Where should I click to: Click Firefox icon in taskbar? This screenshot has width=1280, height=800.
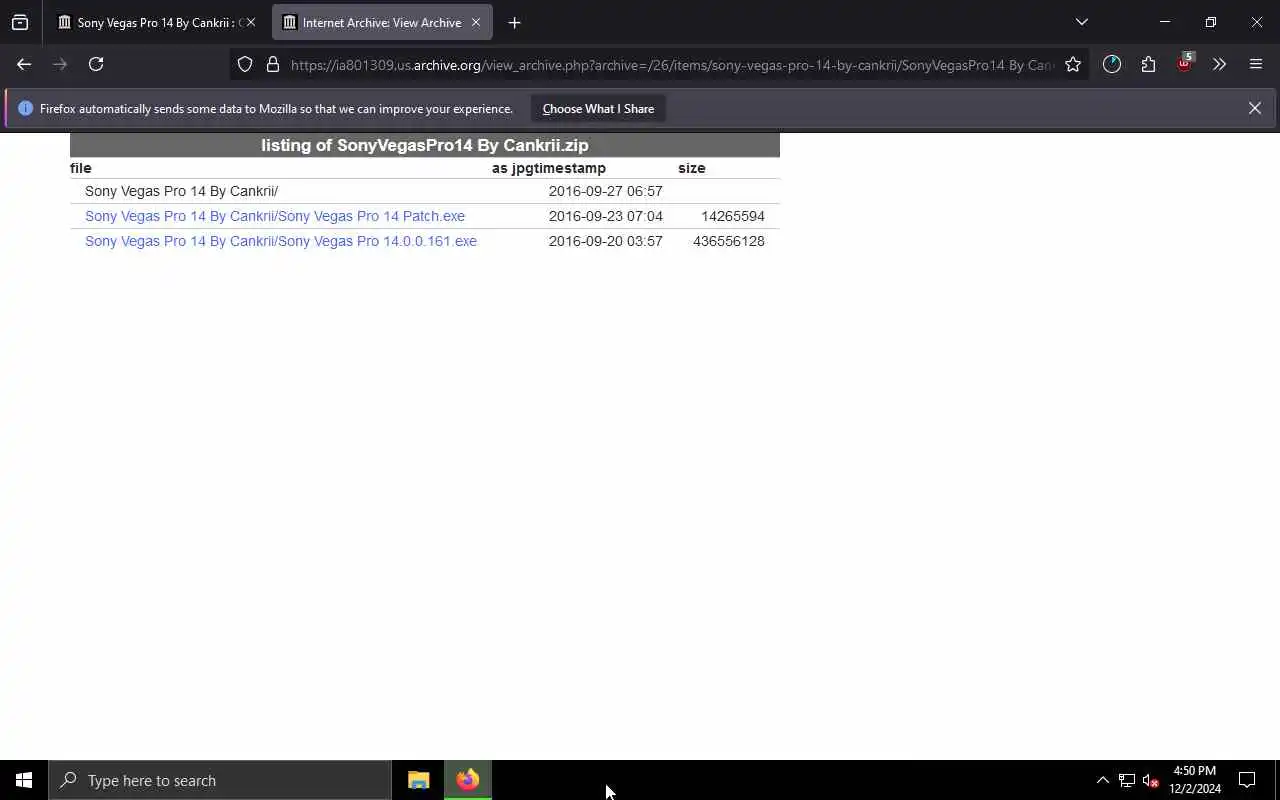click(468, 780)
